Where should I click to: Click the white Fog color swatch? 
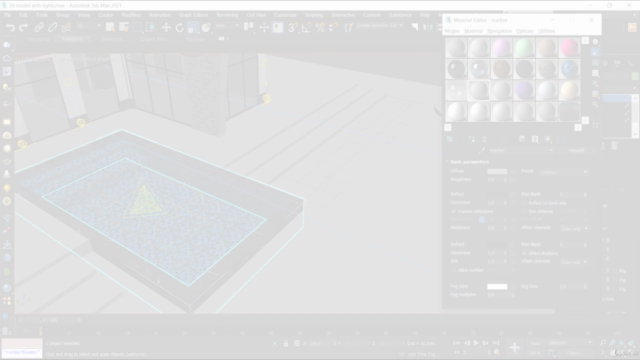(497, 287)
